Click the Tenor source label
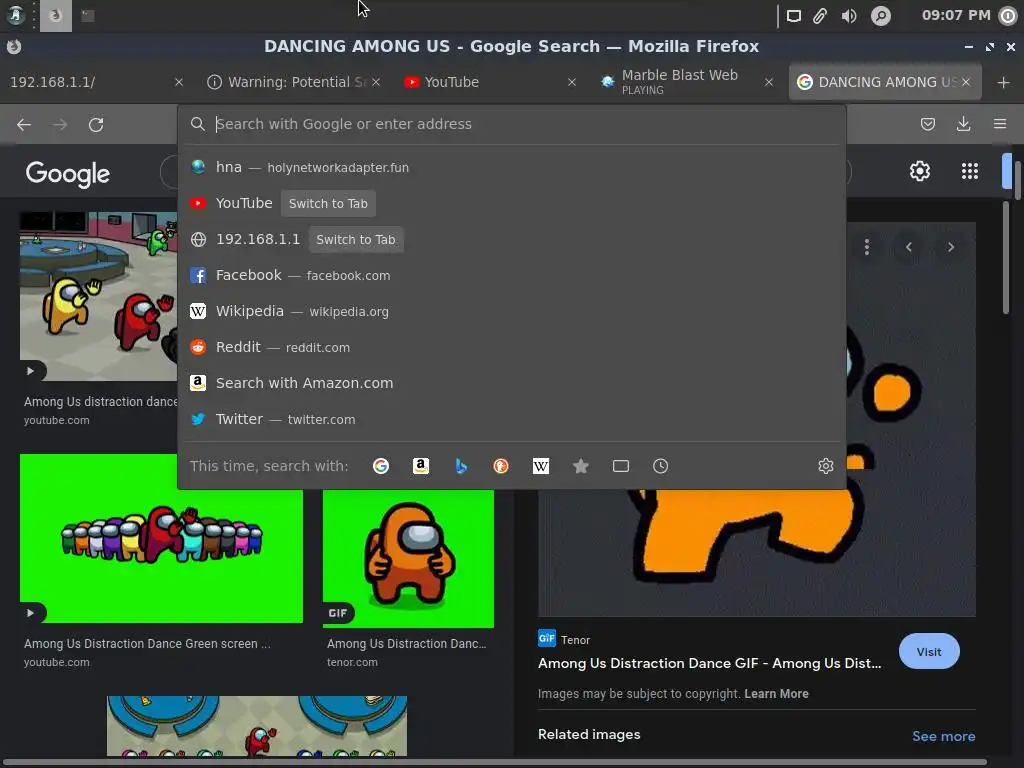Screen dimensions: 1024x768 [x=575, y=640]
